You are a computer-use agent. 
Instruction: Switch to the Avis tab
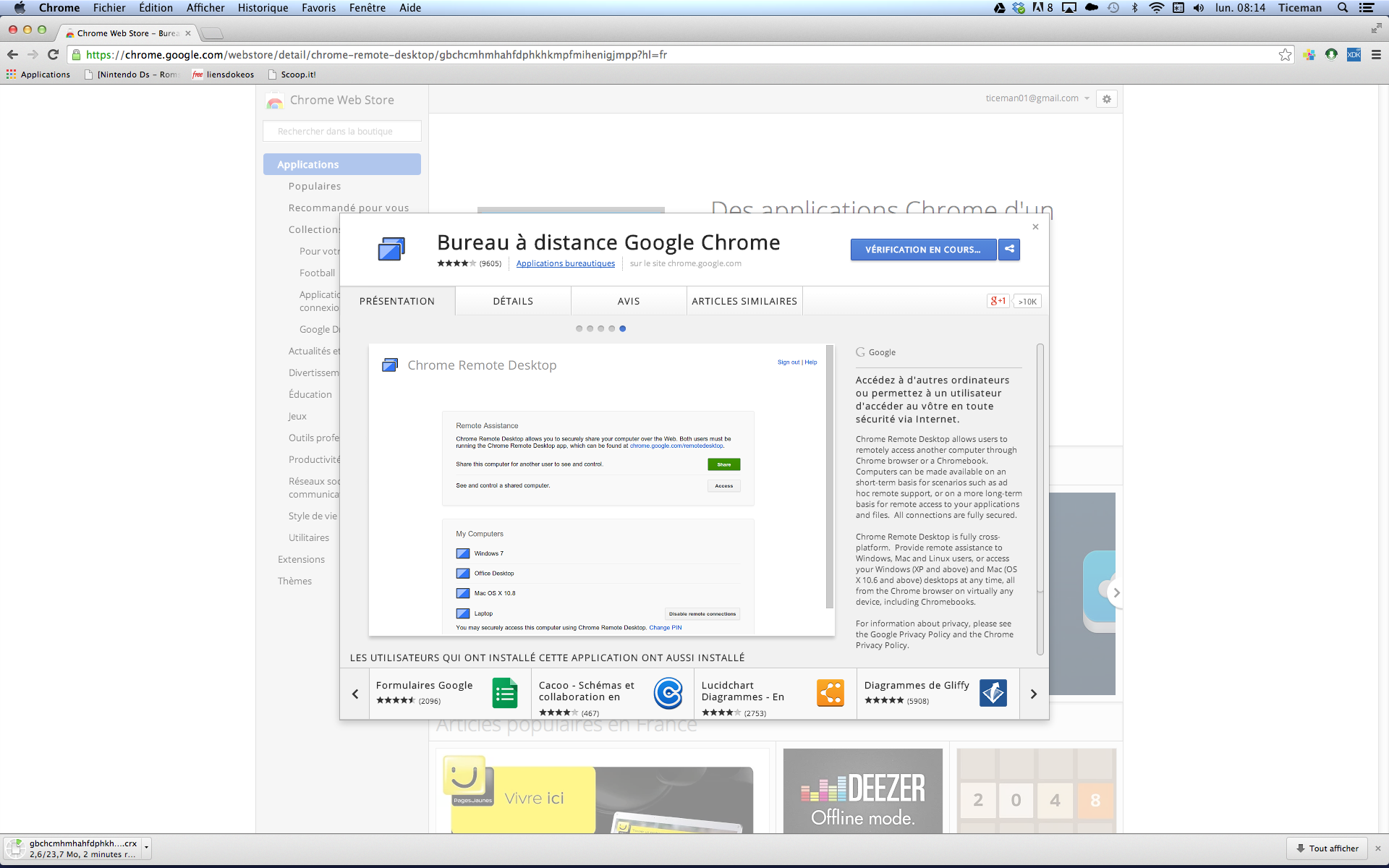coord(629,301)
